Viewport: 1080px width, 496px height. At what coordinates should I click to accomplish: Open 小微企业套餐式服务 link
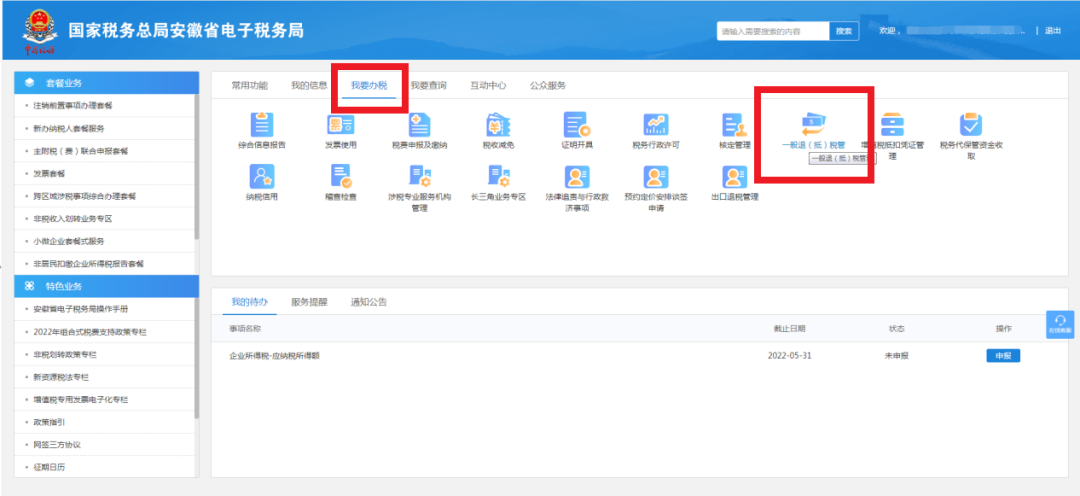click(x=69, y=241)
